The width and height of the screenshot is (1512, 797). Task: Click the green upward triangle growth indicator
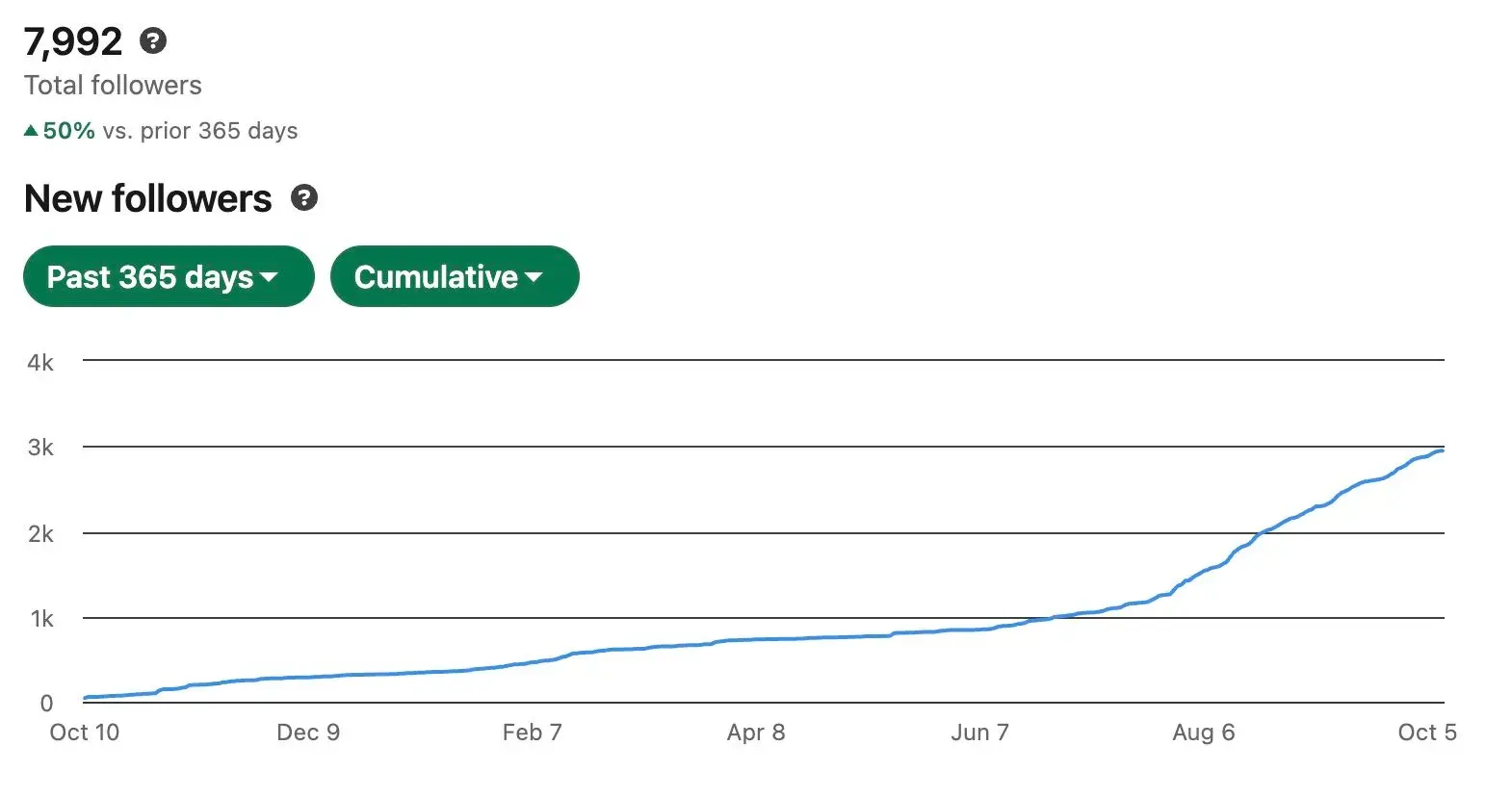tap(31, 131)
